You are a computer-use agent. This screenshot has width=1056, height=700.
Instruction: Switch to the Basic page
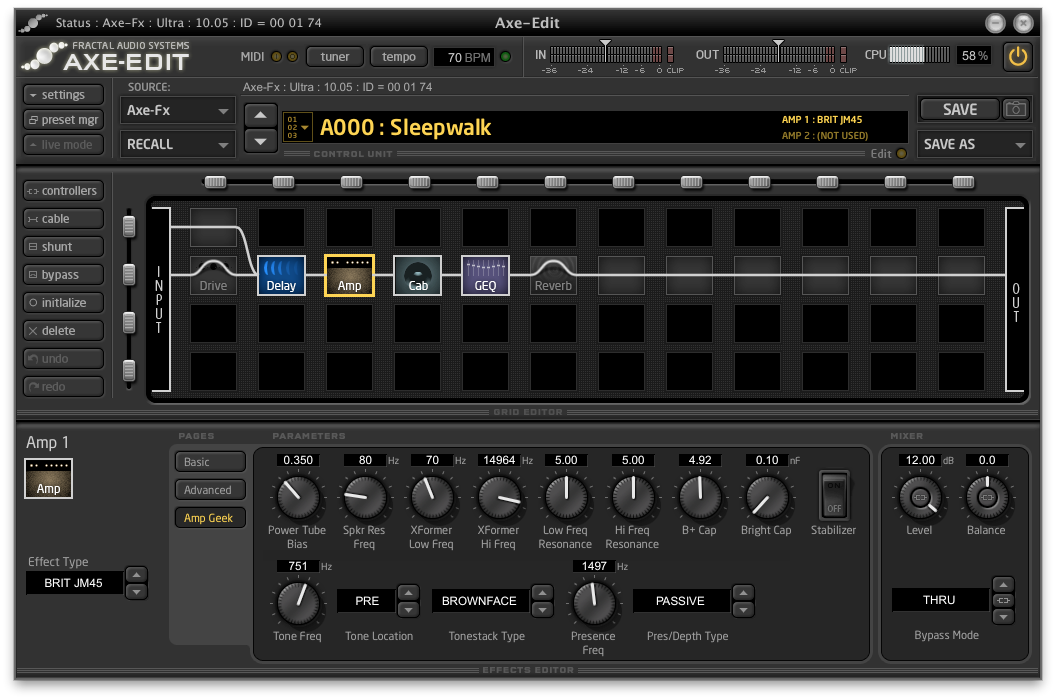210,462
